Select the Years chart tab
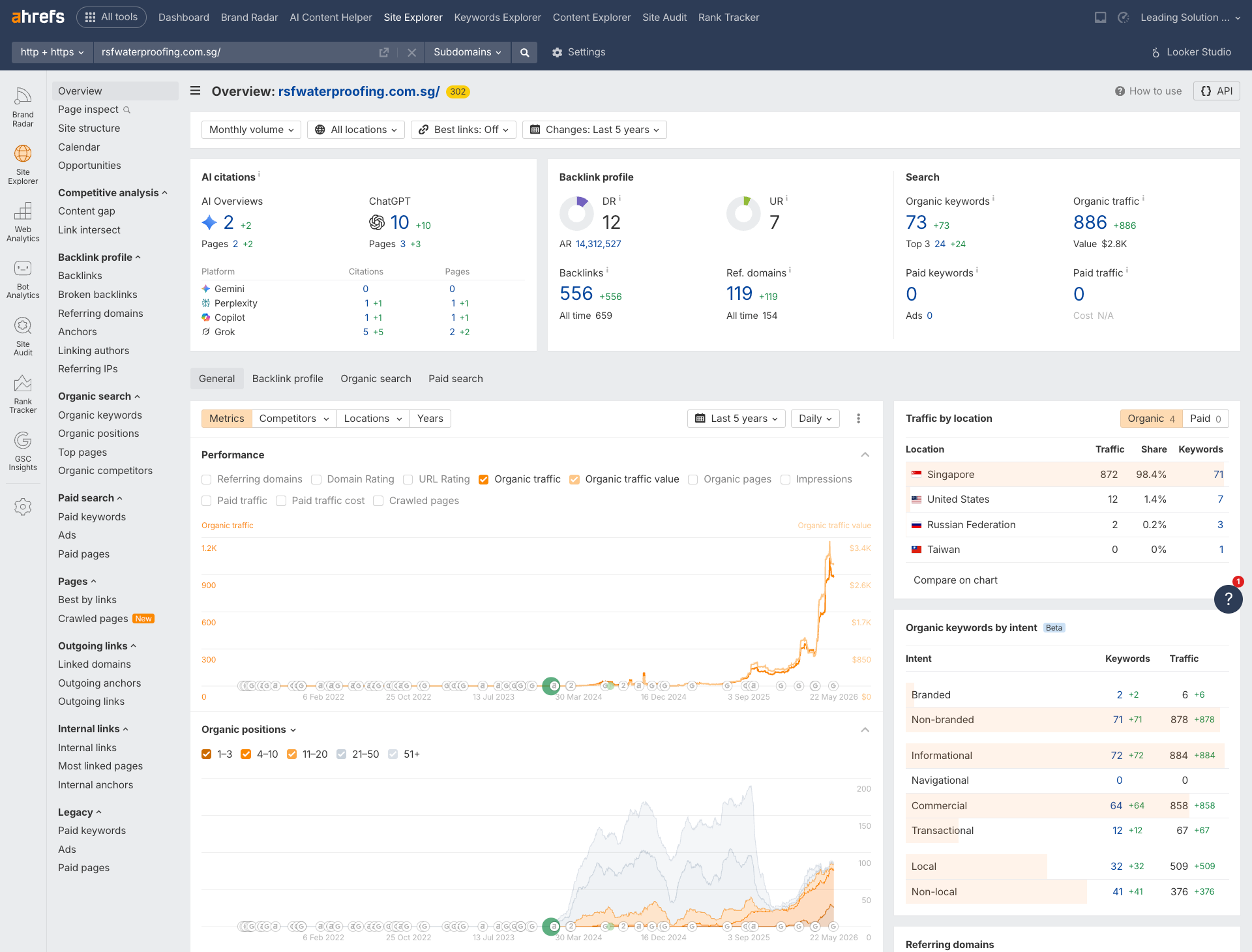 point(430,419)
